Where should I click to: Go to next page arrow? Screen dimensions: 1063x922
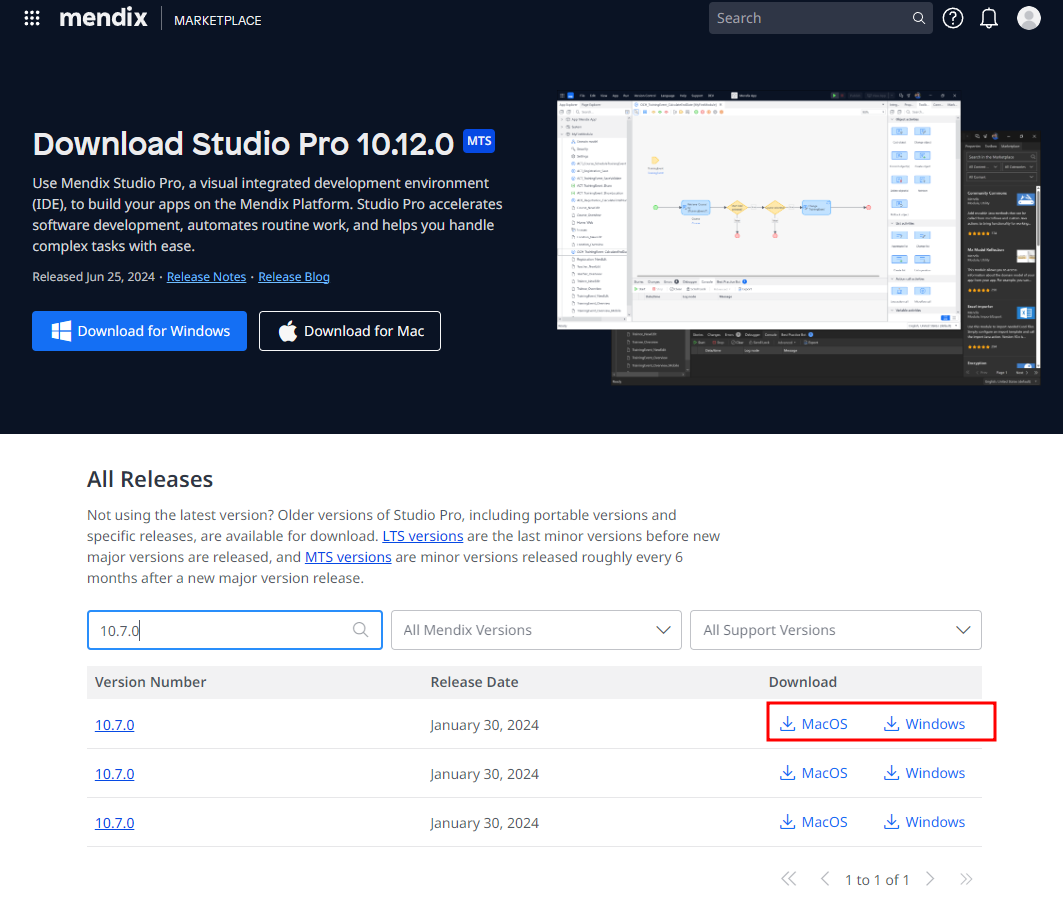click(x=930, y=879)
